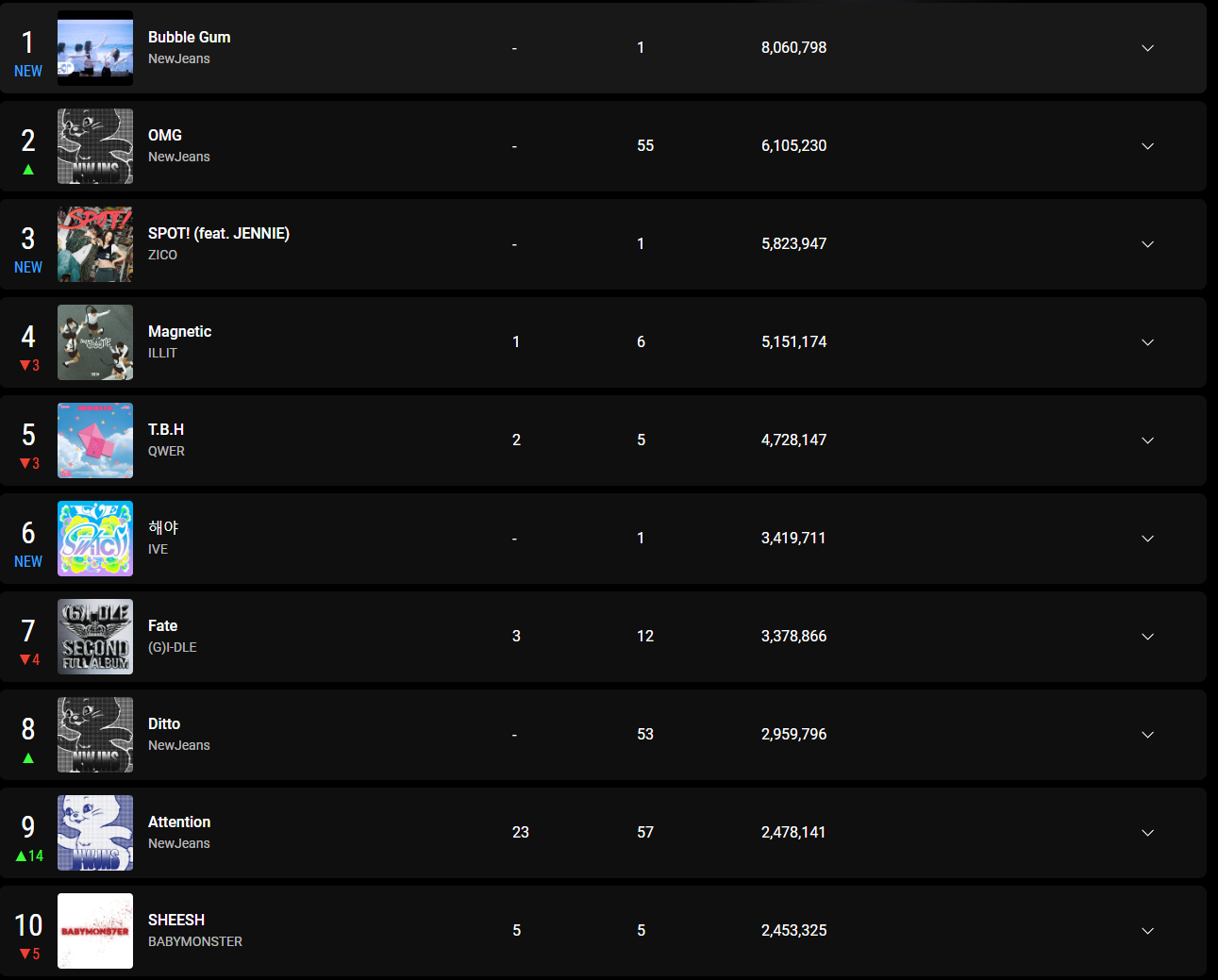Expand the Magnetic row chevron
This screenshot has height=980, width=1218.
[x=1147, y=342]
